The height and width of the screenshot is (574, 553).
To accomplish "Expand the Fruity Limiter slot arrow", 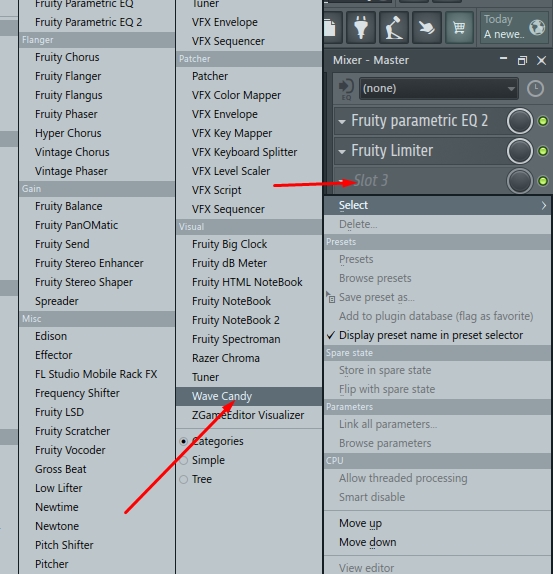I will [342, 152].
